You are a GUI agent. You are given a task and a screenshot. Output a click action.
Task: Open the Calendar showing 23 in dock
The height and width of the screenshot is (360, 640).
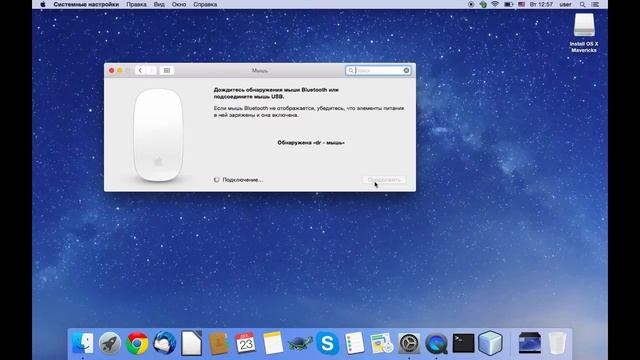246,343
